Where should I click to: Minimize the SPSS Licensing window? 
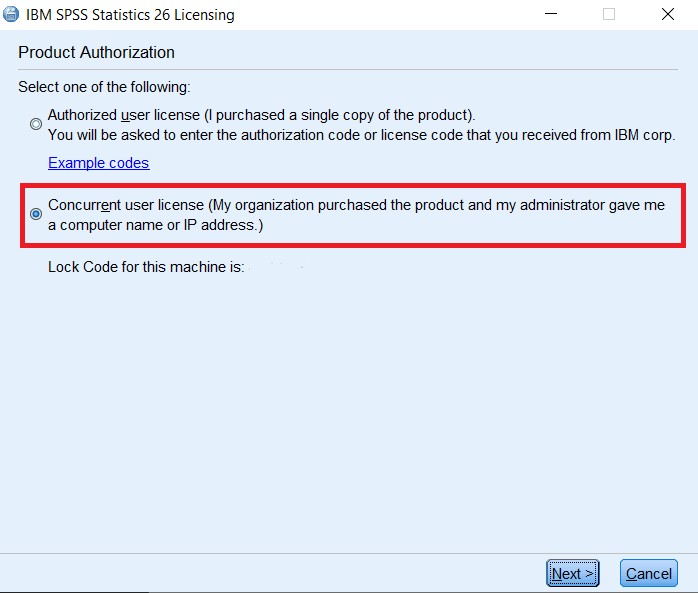[551, 14]
